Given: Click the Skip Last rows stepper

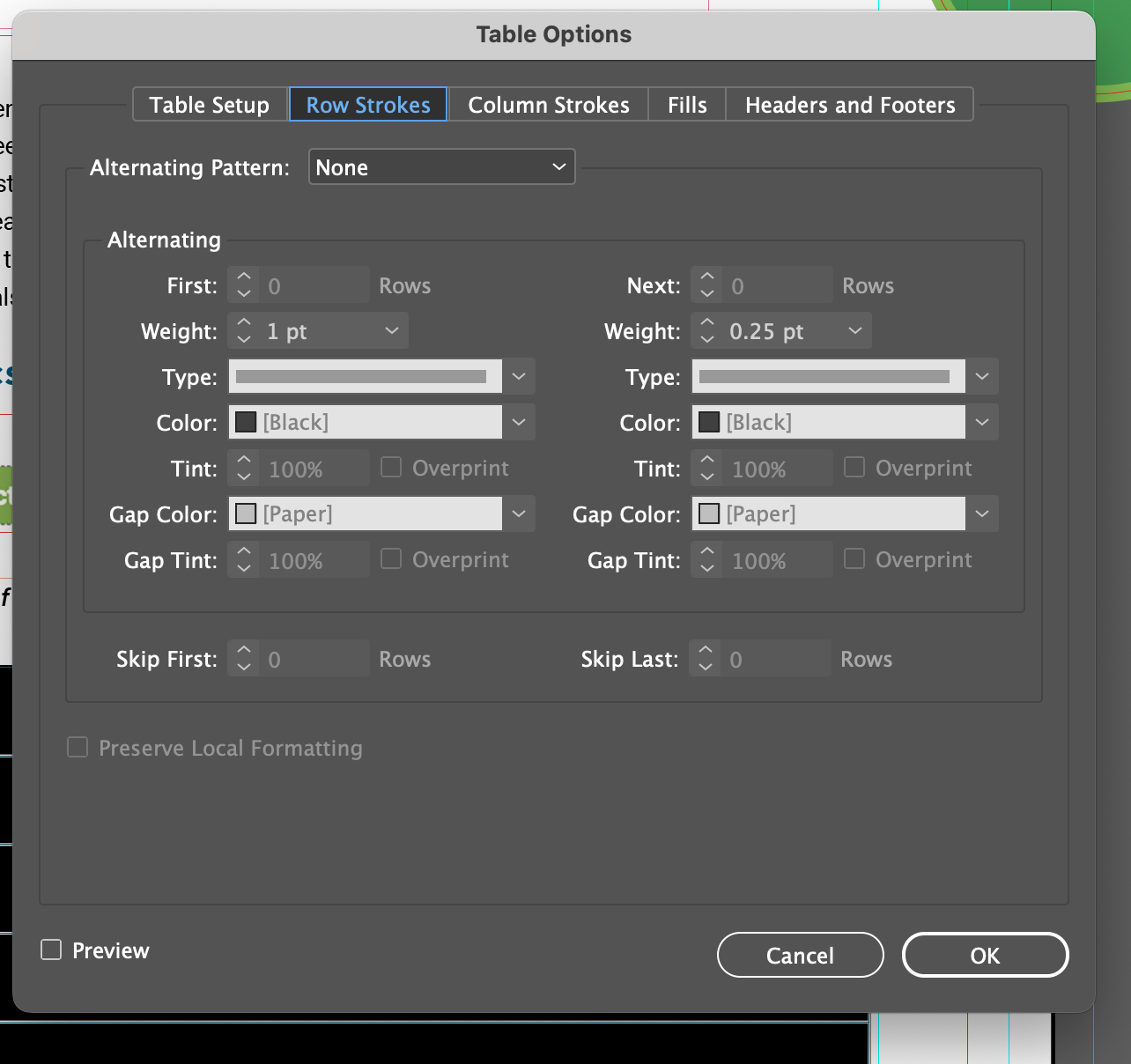Looking at the screenshot, I should pos(706,659).
